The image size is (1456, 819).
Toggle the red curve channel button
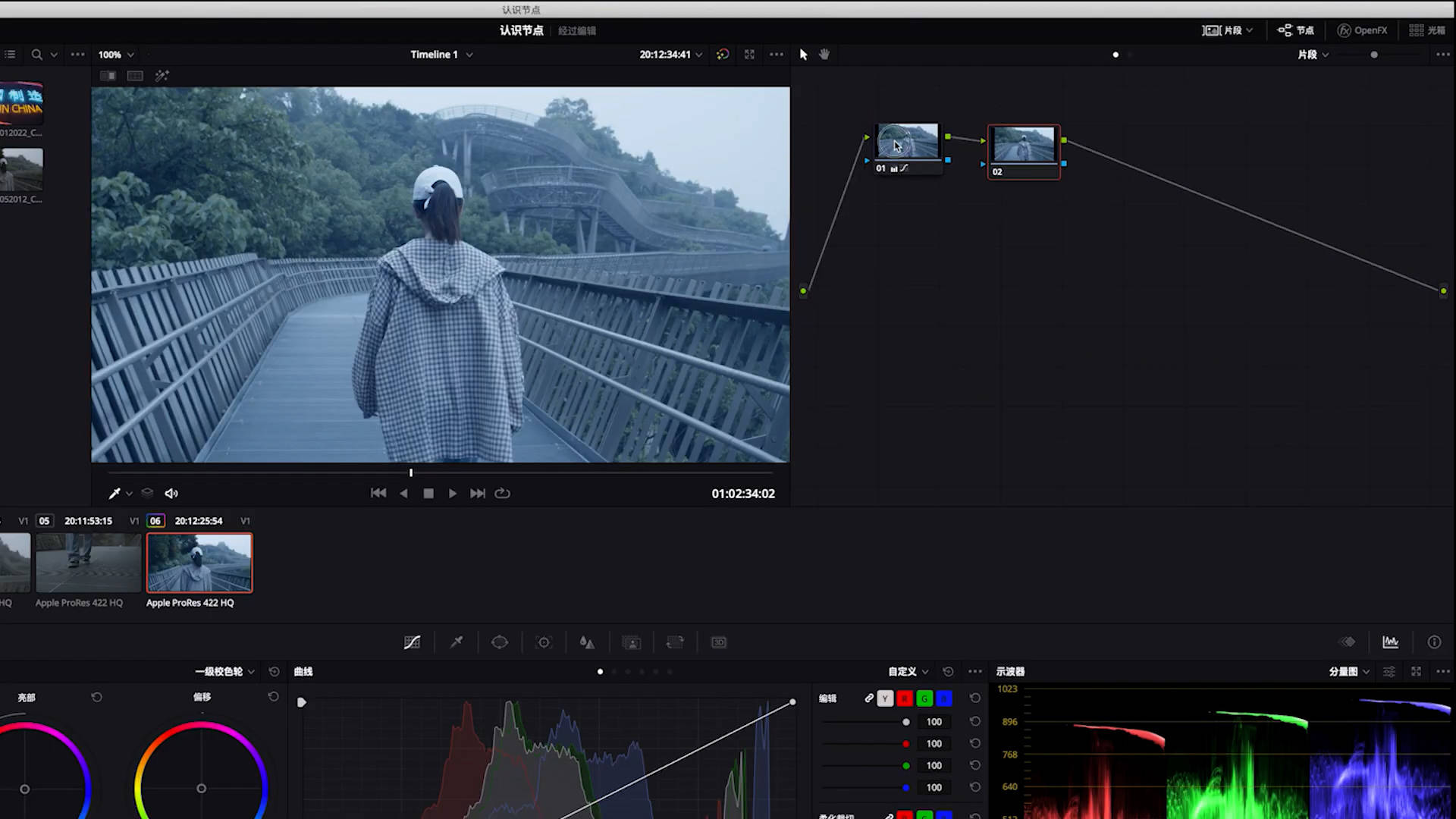(x=905, y=698)
